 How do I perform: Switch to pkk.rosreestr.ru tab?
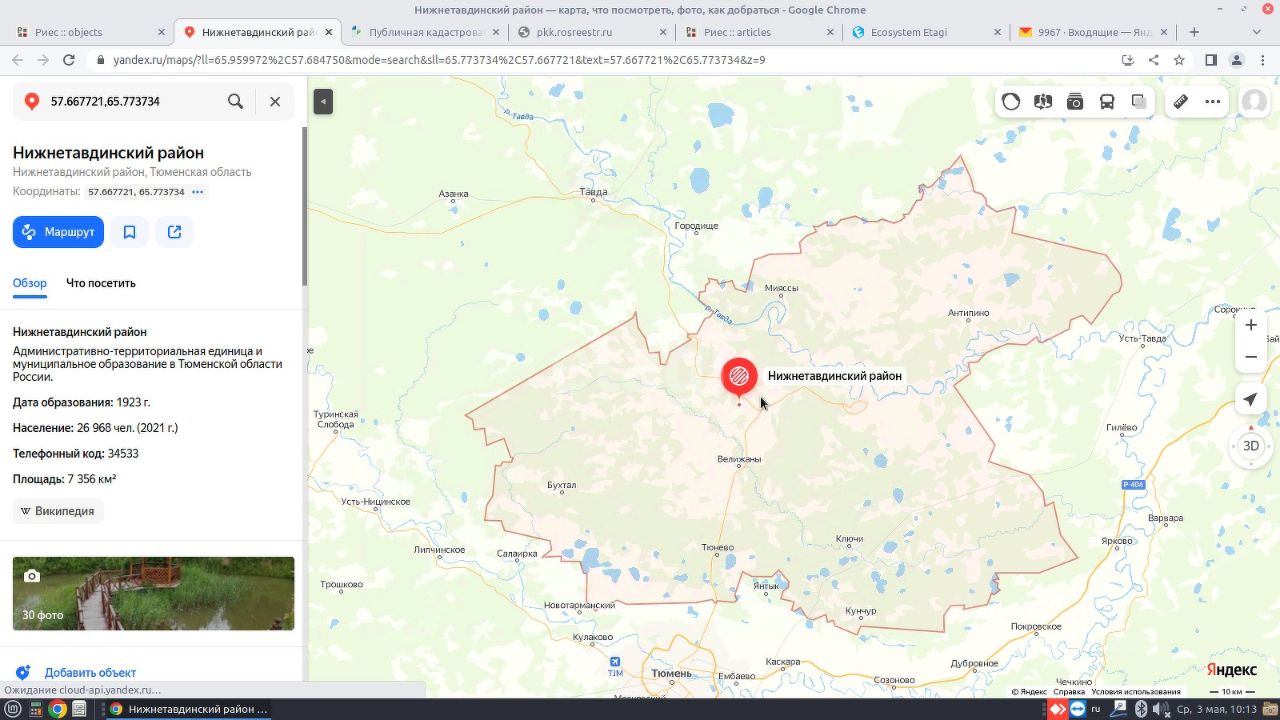pos(591,32)
